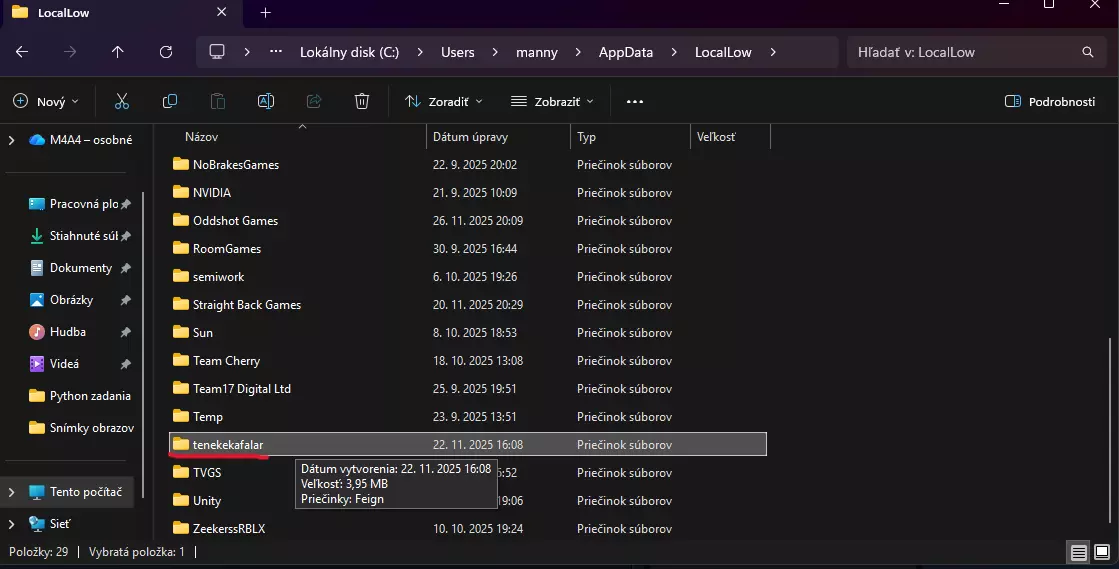Expand chevron after AppData in breadcrumb
Viewport: 1119px width, 569px height.
tap(674, 52)
